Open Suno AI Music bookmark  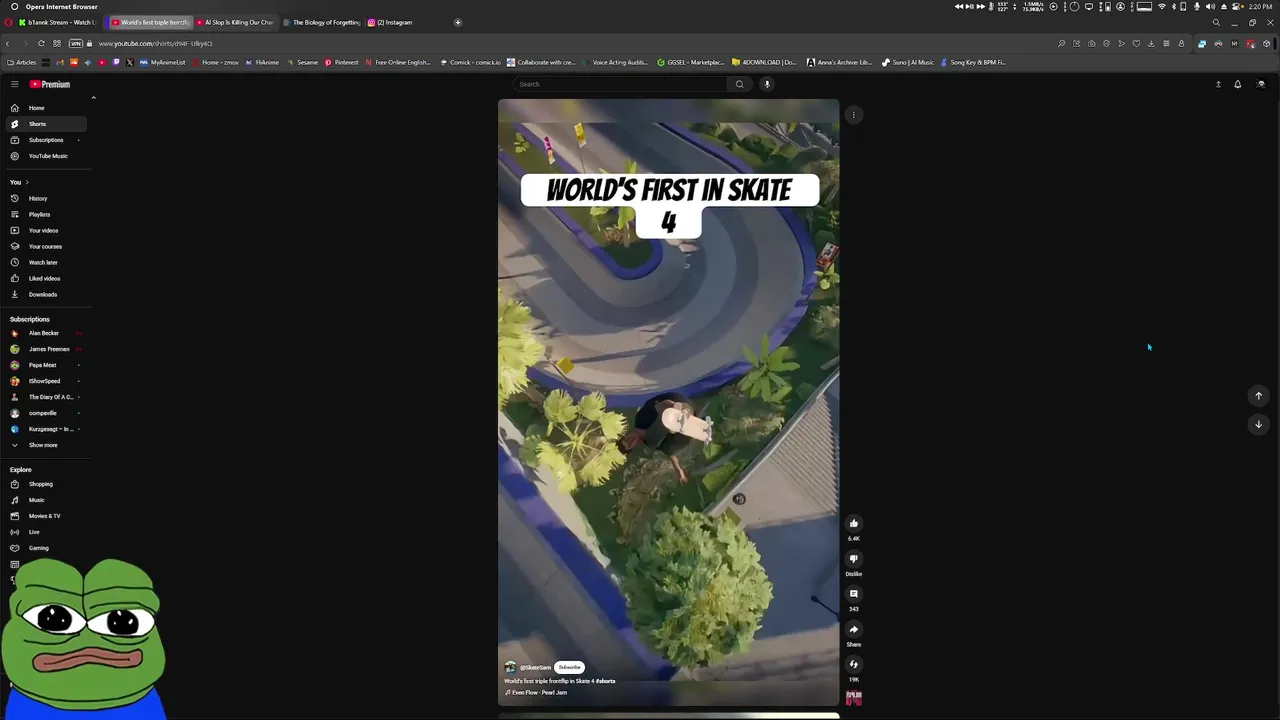coord(908,62)
